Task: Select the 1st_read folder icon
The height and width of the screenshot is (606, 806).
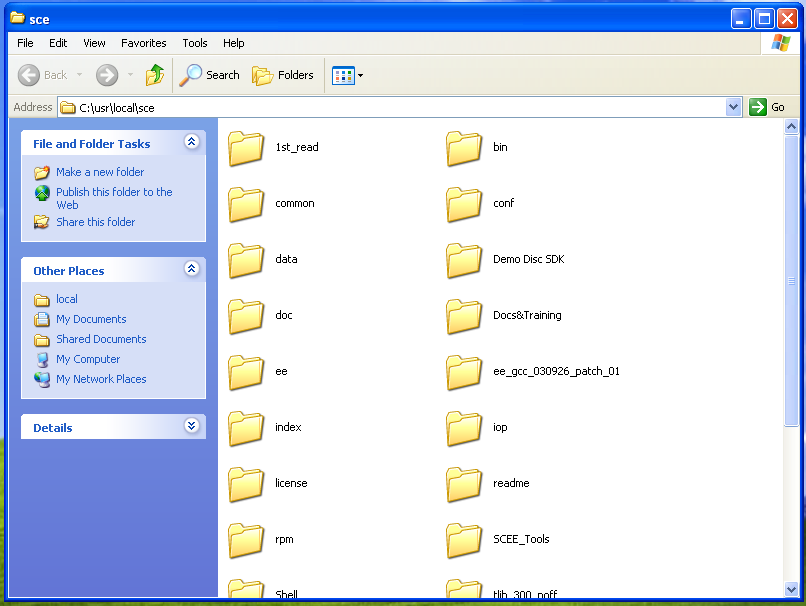Action: 246,148
